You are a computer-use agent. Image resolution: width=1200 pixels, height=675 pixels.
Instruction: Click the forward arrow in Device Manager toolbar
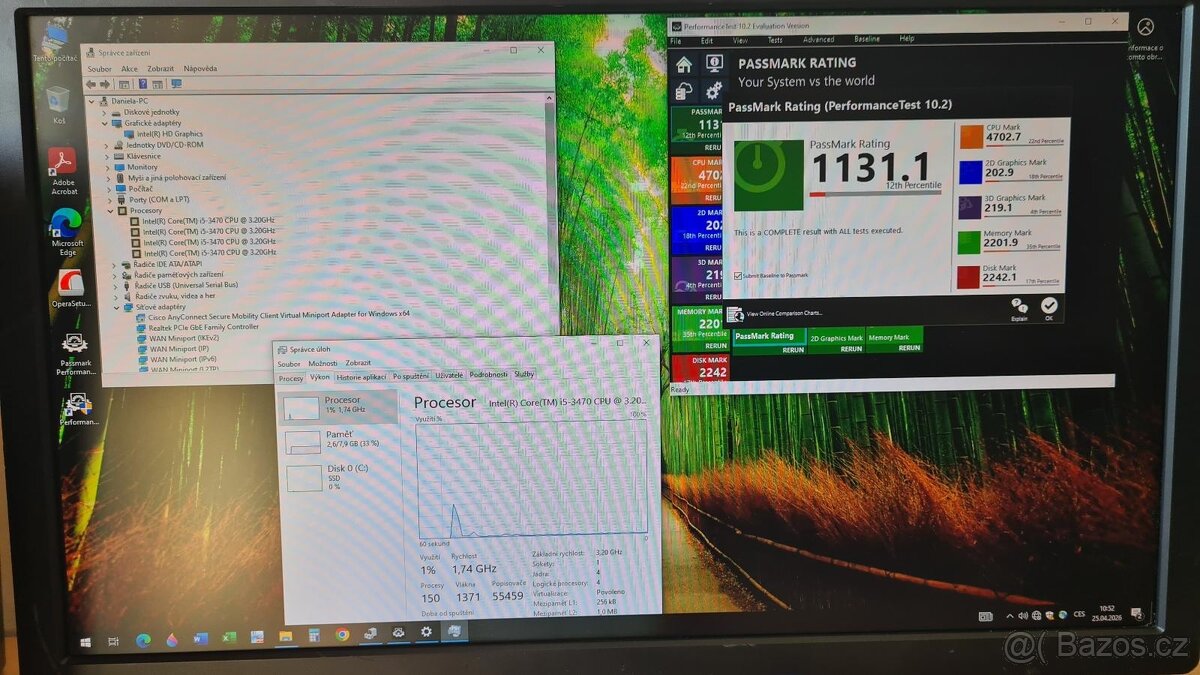coord(106,84)
